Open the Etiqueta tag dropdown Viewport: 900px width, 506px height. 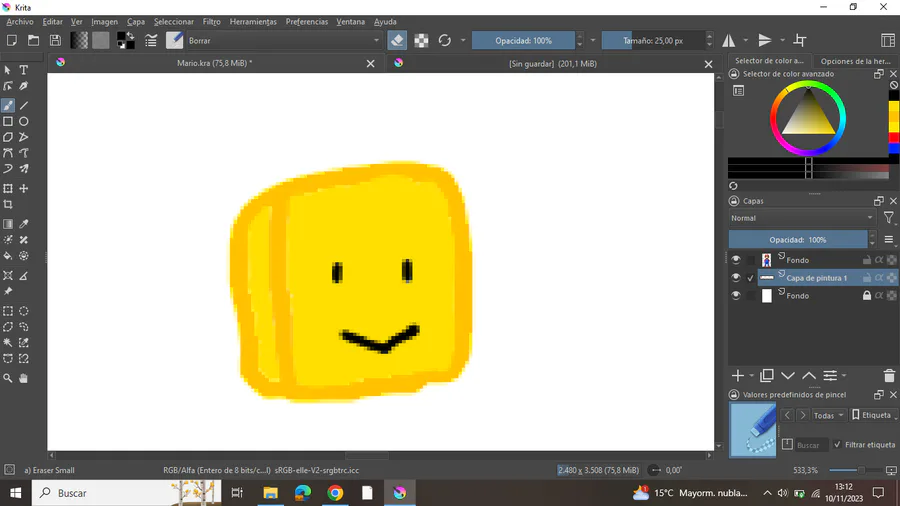coord(872,415)
